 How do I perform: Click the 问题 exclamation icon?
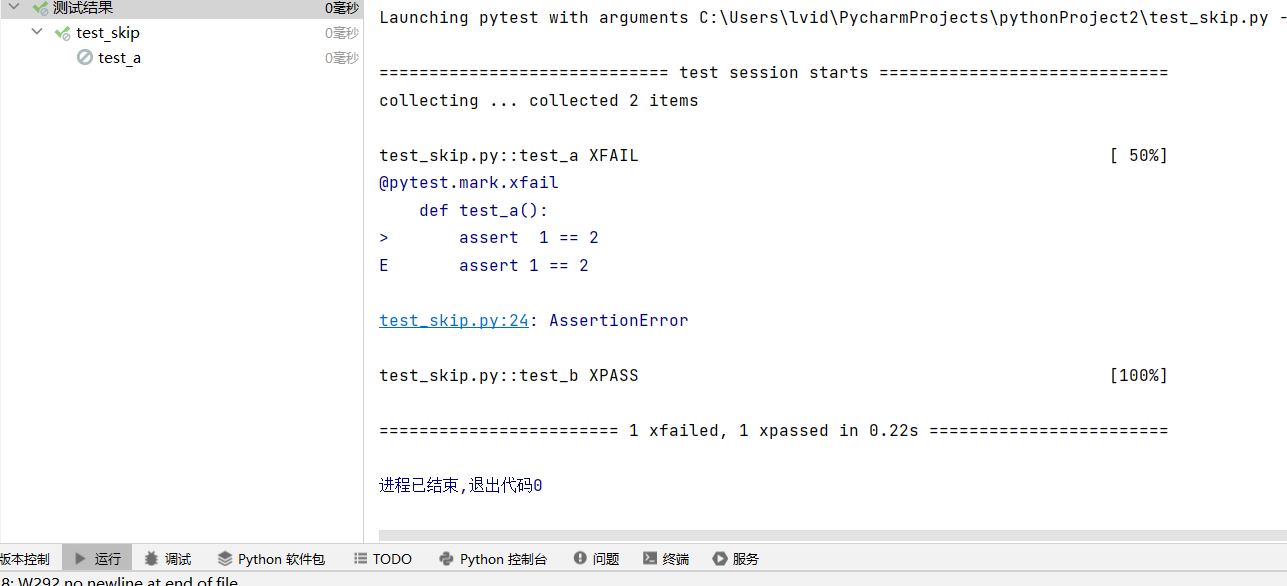point(580,559)
